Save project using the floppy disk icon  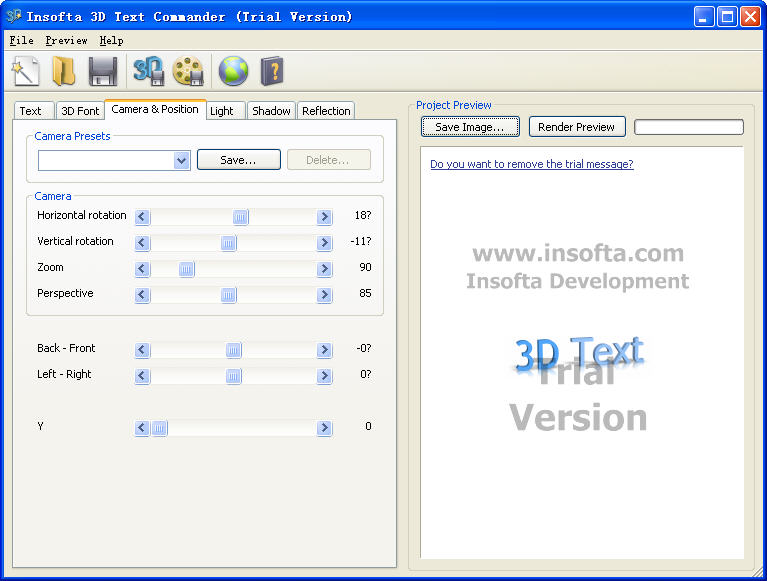103,71
